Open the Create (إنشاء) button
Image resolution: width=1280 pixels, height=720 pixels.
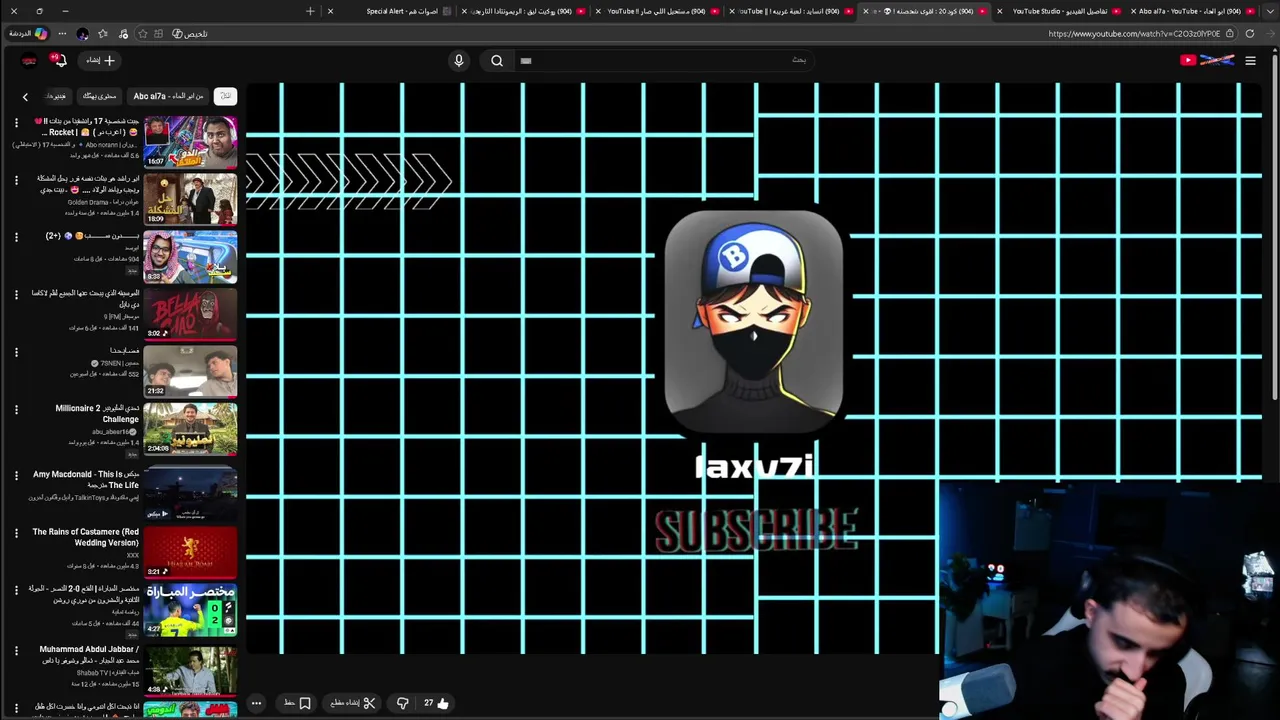tap(100, 60)
